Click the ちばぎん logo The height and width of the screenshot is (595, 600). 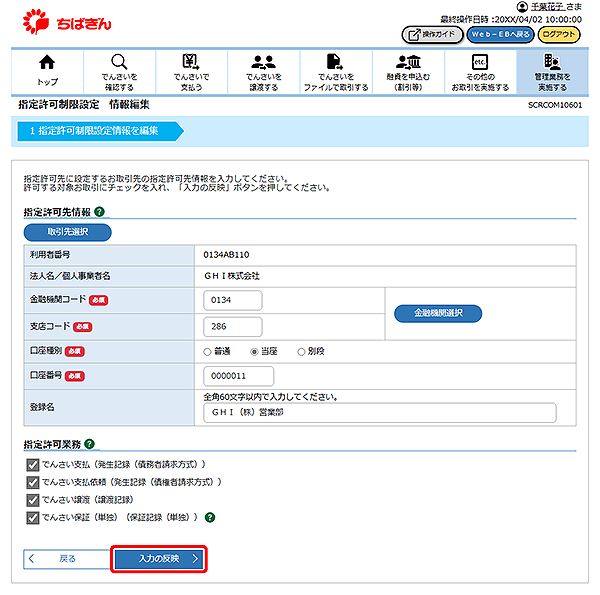pos(67,23)
